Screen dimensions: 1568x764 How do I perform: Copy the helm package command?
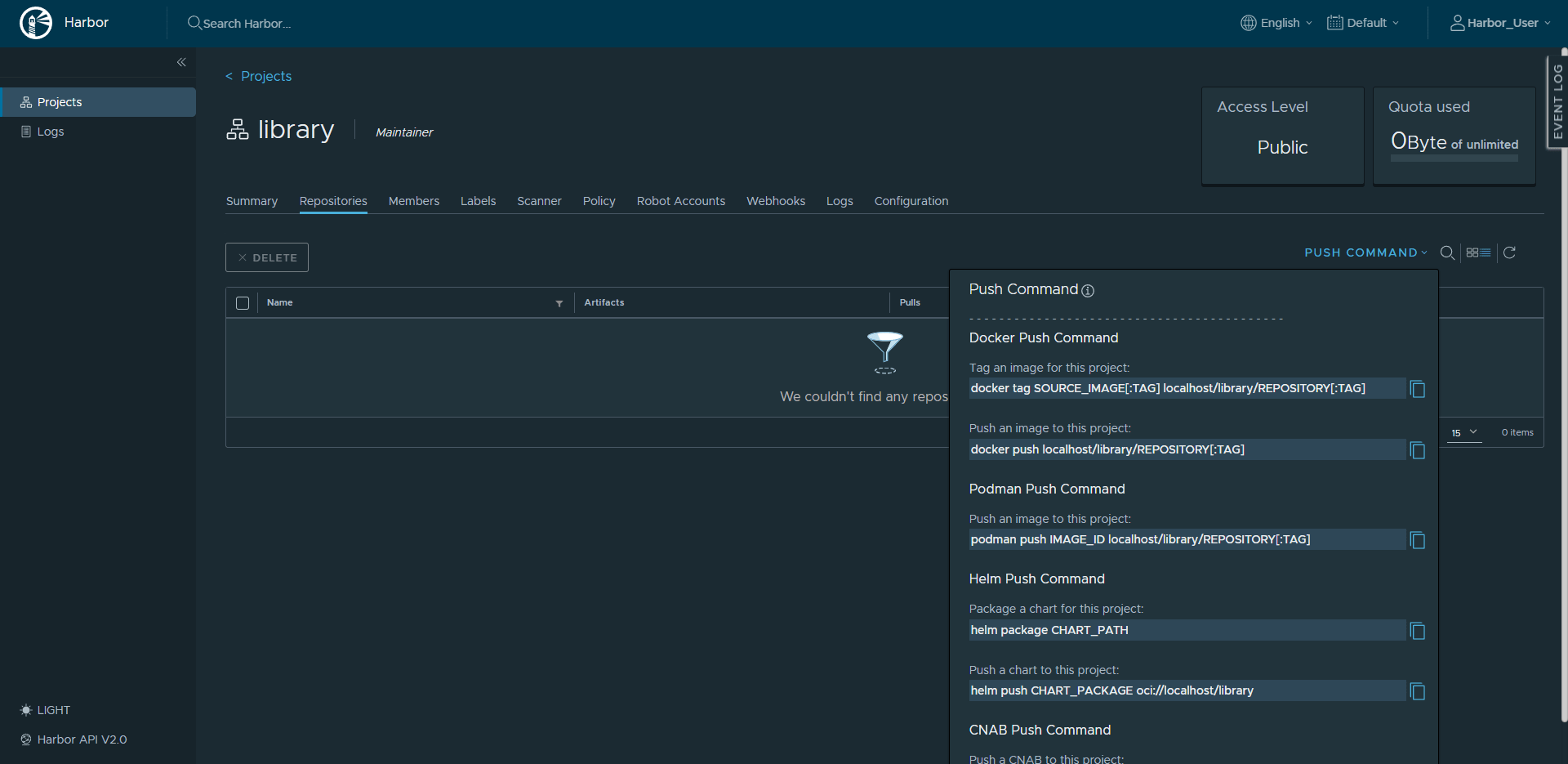pyautogui.click(x=1418, y=631)
